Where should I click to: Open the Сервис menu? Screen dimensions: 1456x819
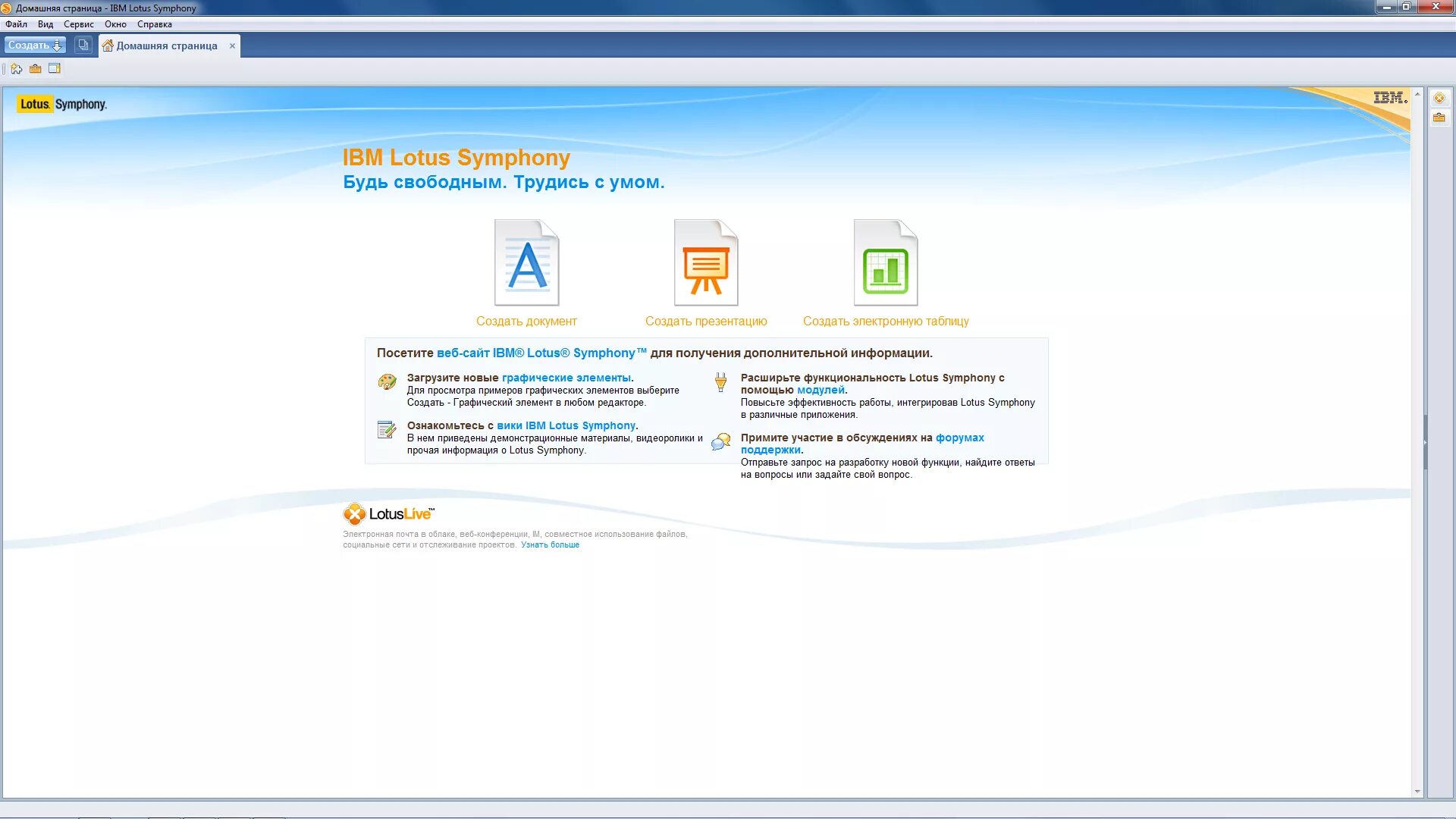point(79,24)
